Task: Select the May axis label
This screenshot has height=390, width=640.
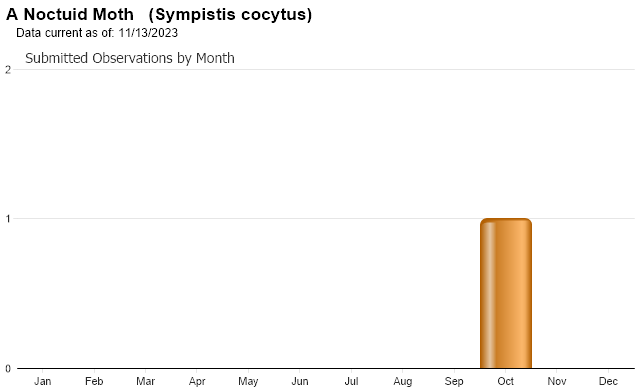Action: (248, 381)
